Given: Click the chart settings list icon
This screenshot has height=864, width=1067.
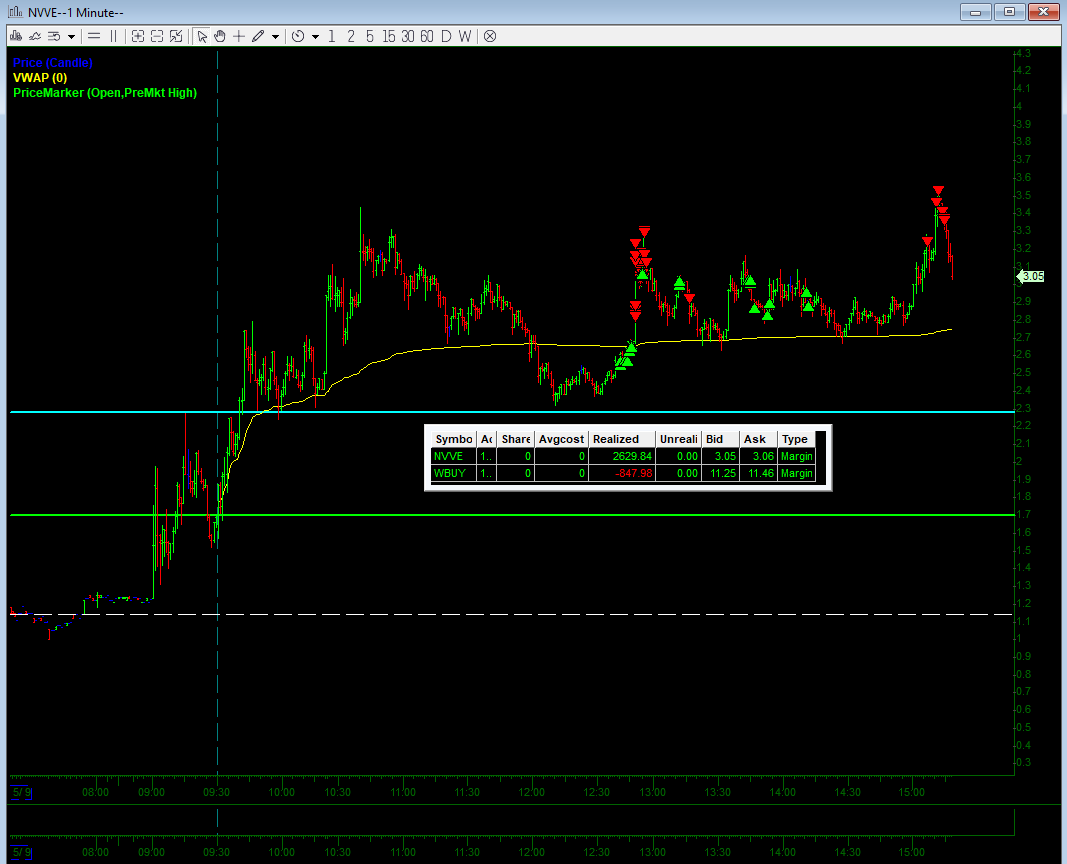Looking at the screenshot, I should click(54, 36).
